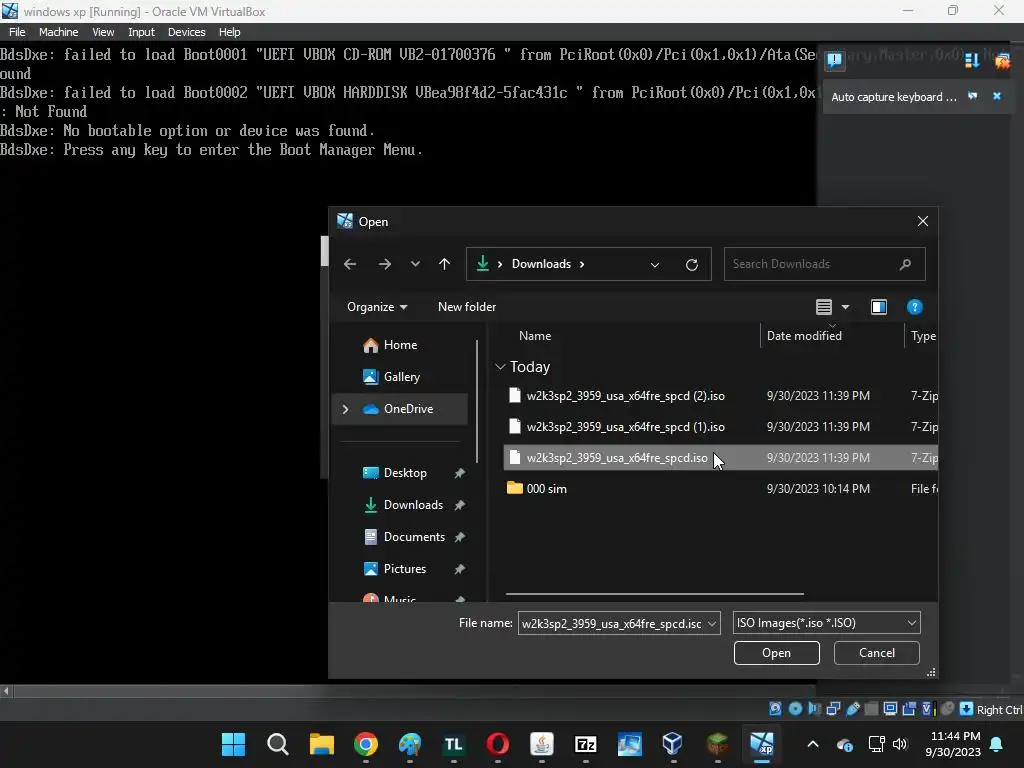This screenshot has height=768, width=1024.
Task: Click the hard disk activity status icon
Action: [x=775, y=709]
